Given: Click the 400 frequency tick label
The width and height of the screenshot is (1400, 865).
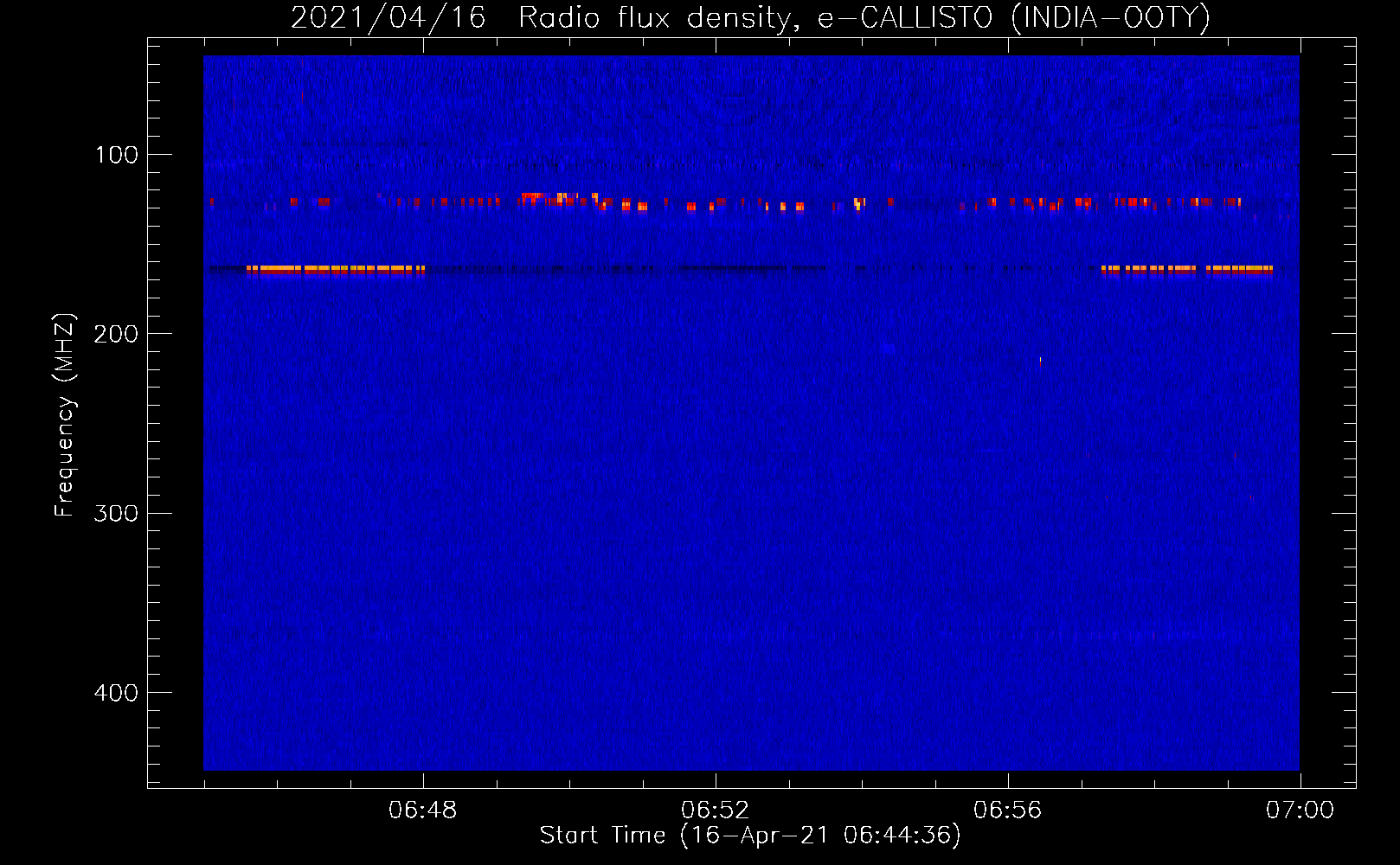Looking at the screenshot, I should (x=117, y=693).
